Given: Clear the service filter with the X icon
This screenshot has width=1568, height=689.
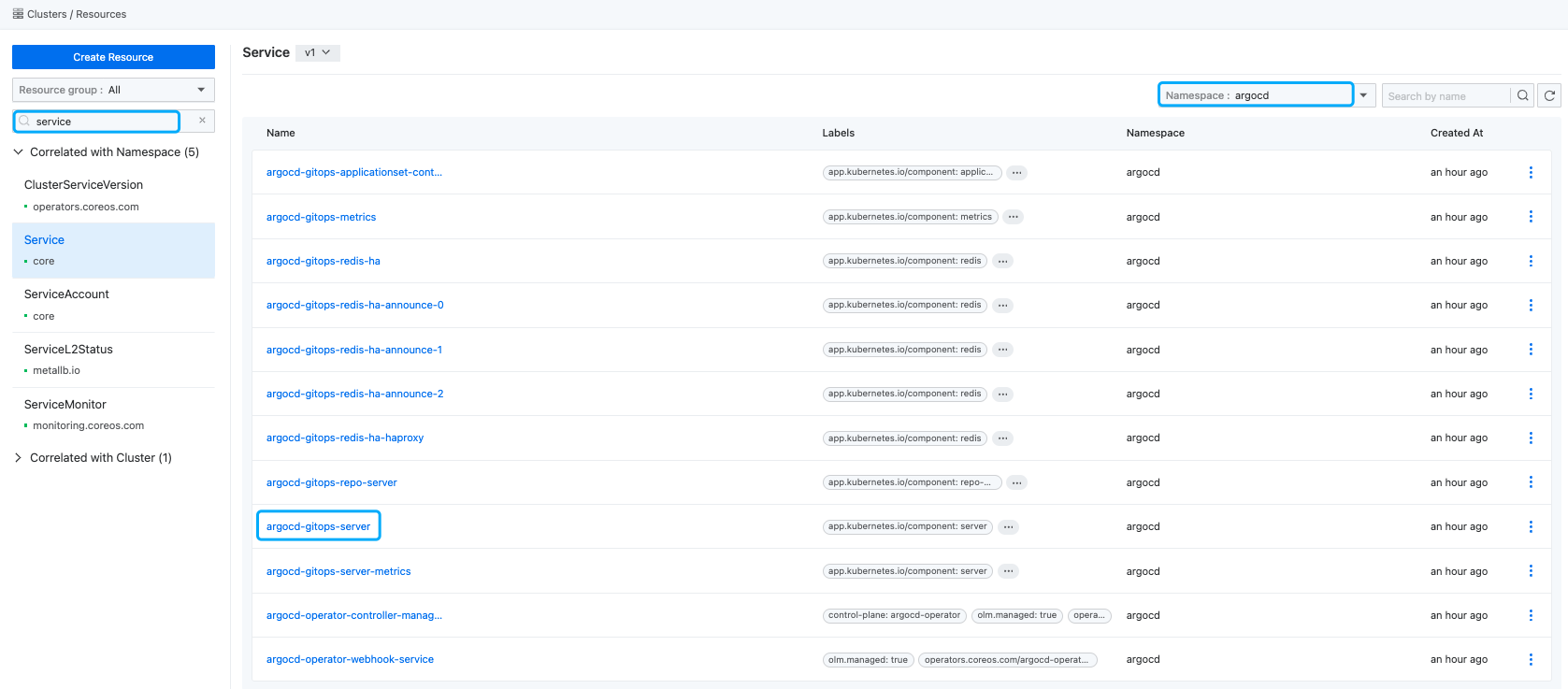Looking at the screenshot, I should tap(202, 121).
